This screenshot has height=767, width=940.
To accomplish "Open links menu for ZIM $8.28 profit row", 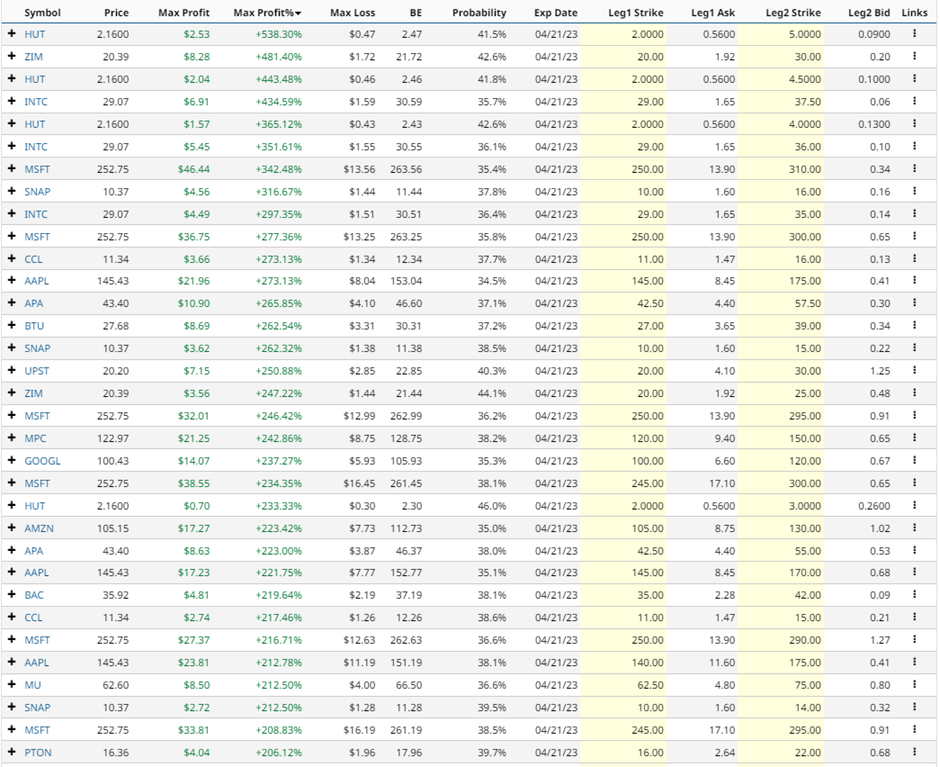I will click(914, 56).
